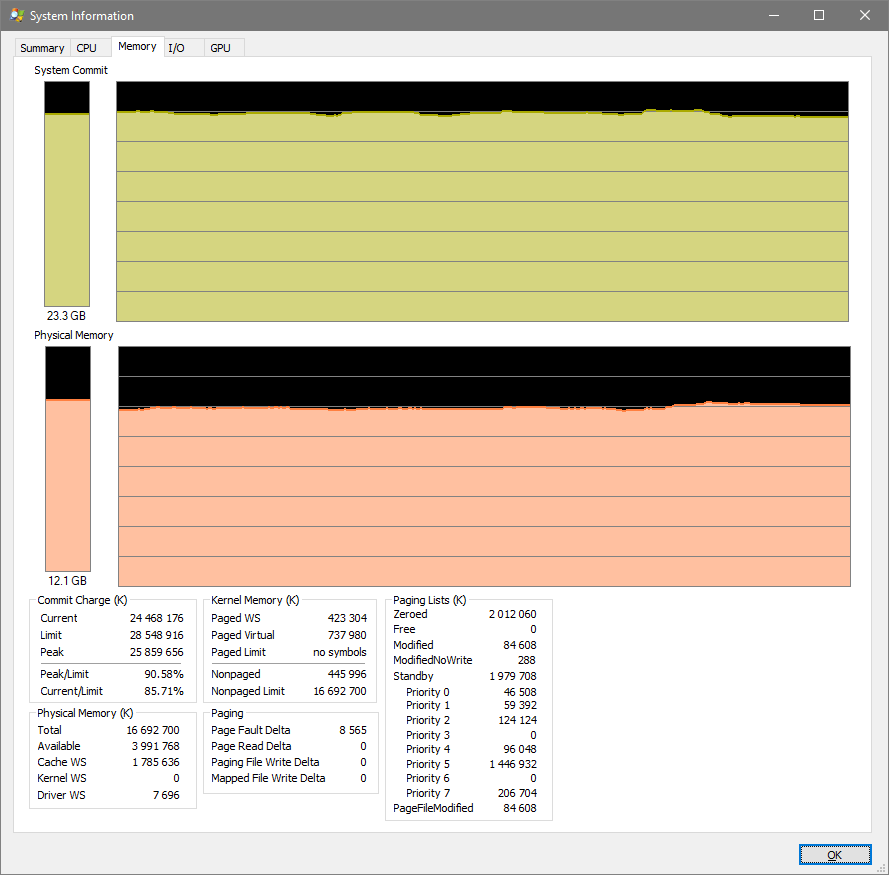Select Available value 3 991 768
This screenshot has width=889, height=875.
[x=156, y=746]
